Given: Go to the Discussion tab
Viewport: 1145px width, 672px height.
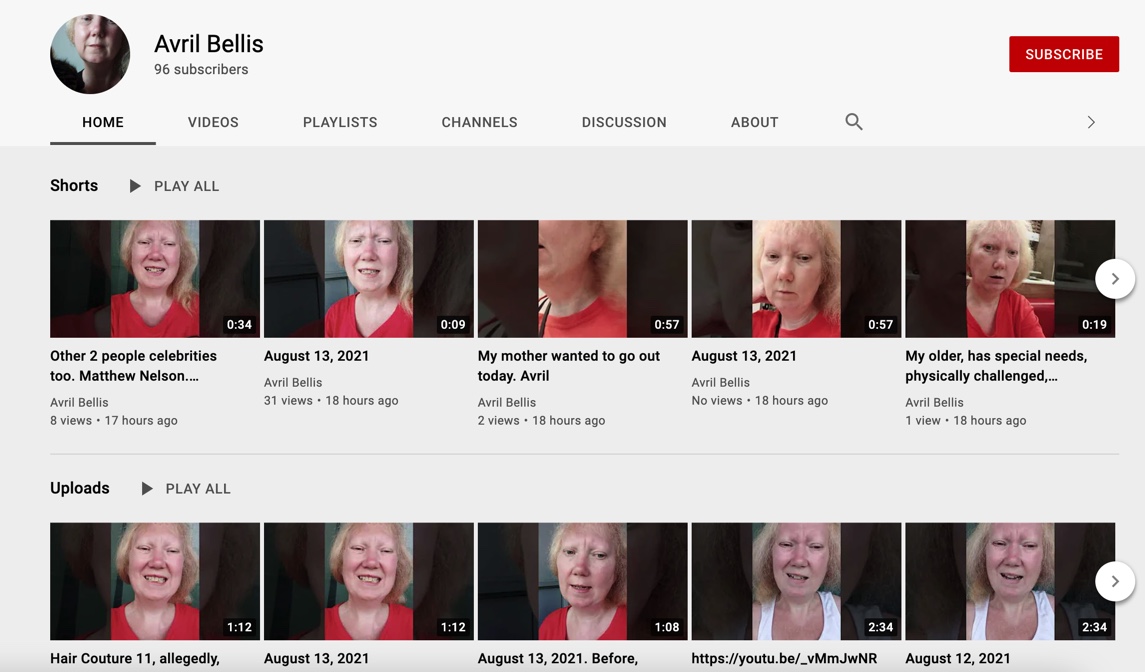Looking at the screenshot, I should pyautogui.click(x=624, y=122).
